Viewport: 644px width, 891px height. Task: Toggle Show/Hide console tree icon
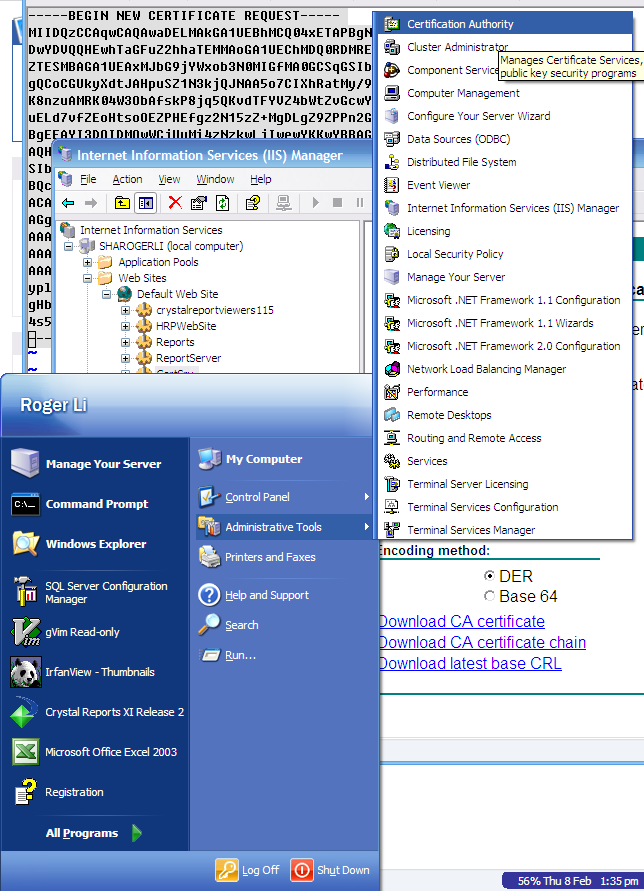146,203
